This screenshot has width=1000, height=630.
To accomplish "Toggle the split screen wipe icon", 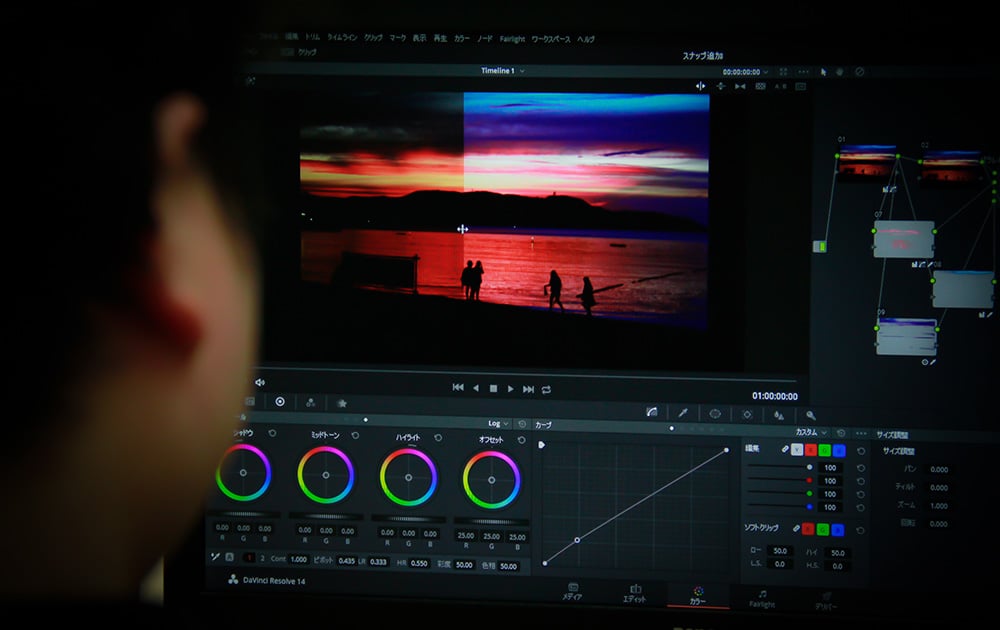I will pyautogui.click(x=700, y=85).
